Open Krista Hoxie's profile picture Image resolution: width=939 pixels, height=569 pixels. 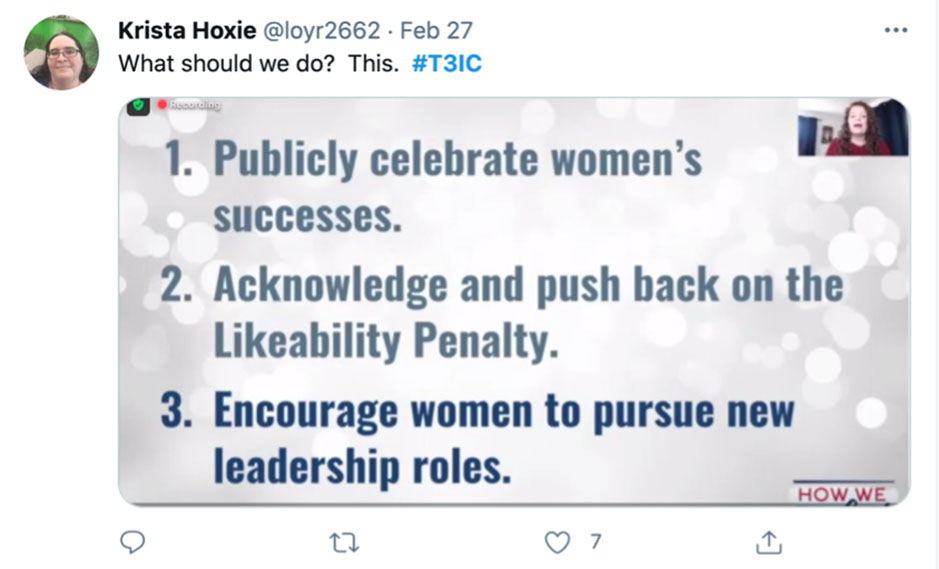[61, 52]
